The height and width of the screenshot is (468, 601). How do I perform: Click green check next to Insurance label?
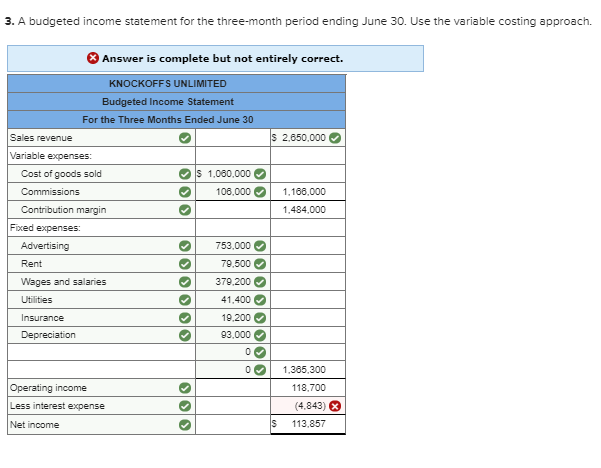[185, 318]
